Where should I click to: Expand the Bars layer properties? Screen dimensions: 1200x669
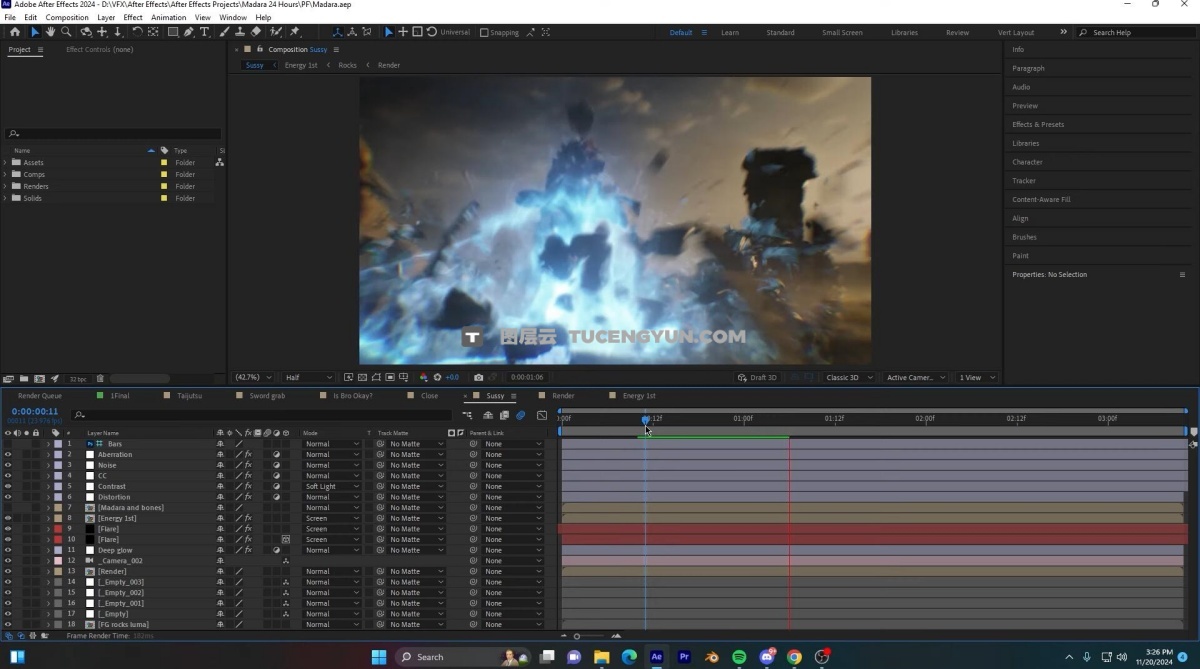click(48, 444)
